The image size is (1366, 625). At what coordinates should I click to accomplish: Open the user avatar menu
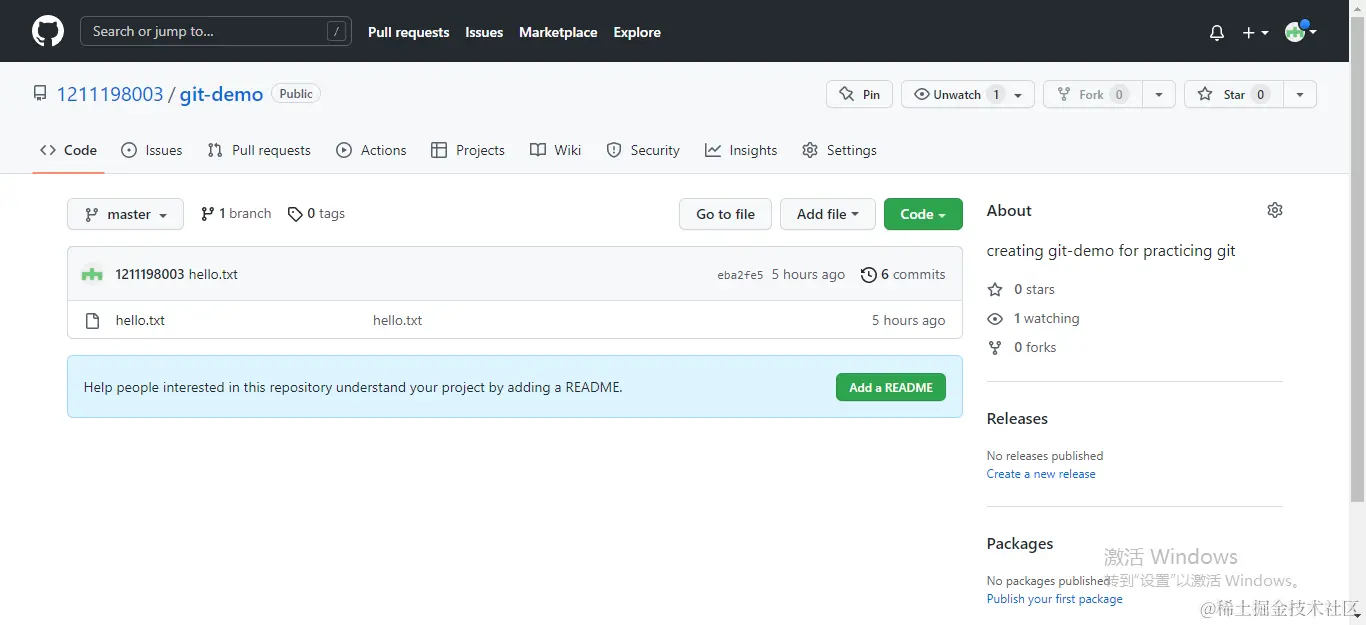tap(1300, 31)
